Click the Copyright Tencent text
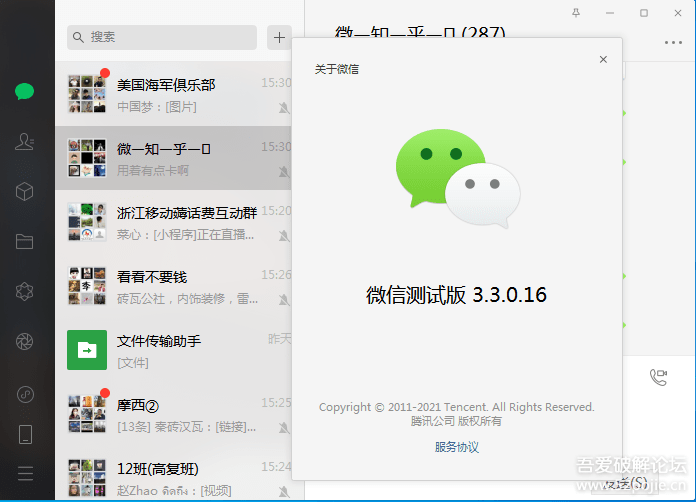Screen dimensions: 696x502 click(x=456, y=407)
